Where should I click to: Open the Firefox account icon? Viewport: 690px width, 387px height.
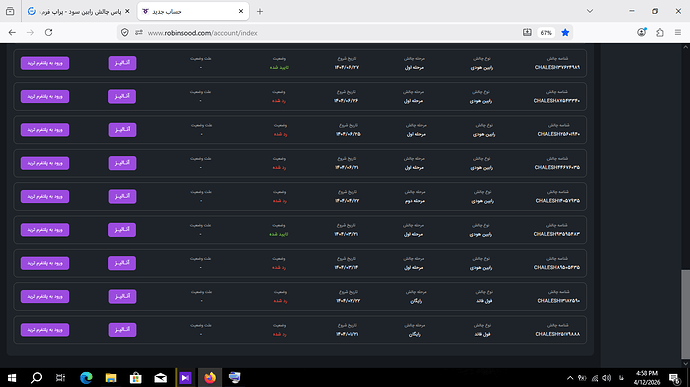point(642,33)
